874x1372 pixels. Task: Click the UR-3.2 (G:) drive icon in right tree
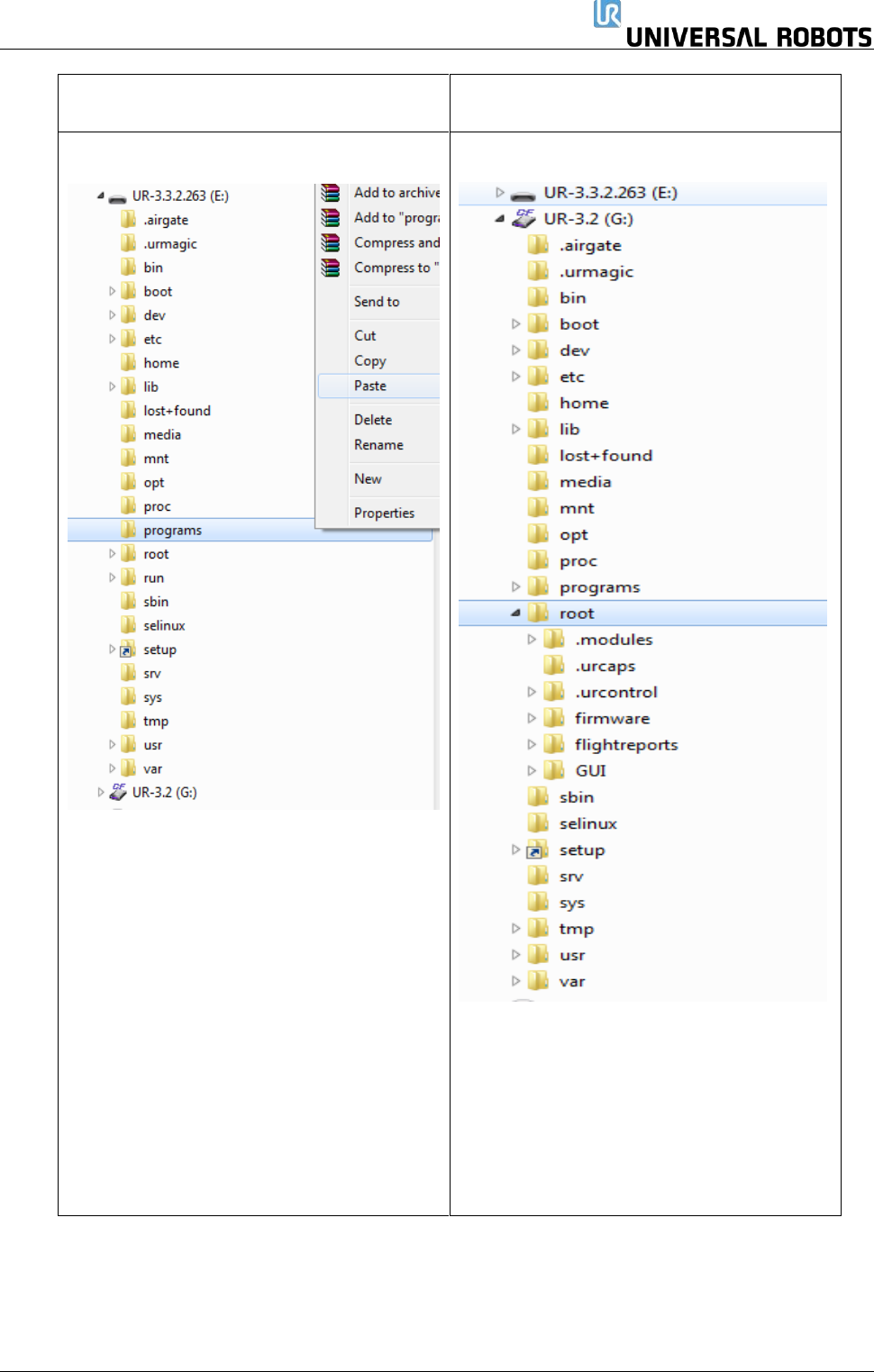[523, 218]
